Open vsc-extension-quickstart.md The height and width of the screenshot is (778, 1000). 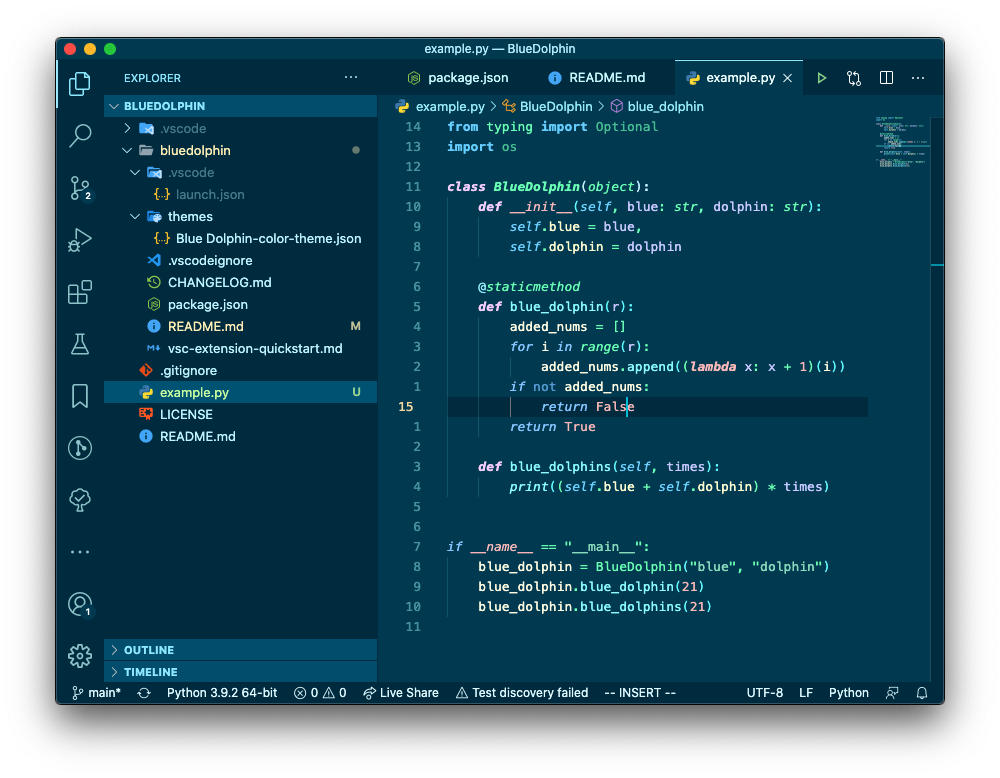pyautogui.click(x=240, y=348)
